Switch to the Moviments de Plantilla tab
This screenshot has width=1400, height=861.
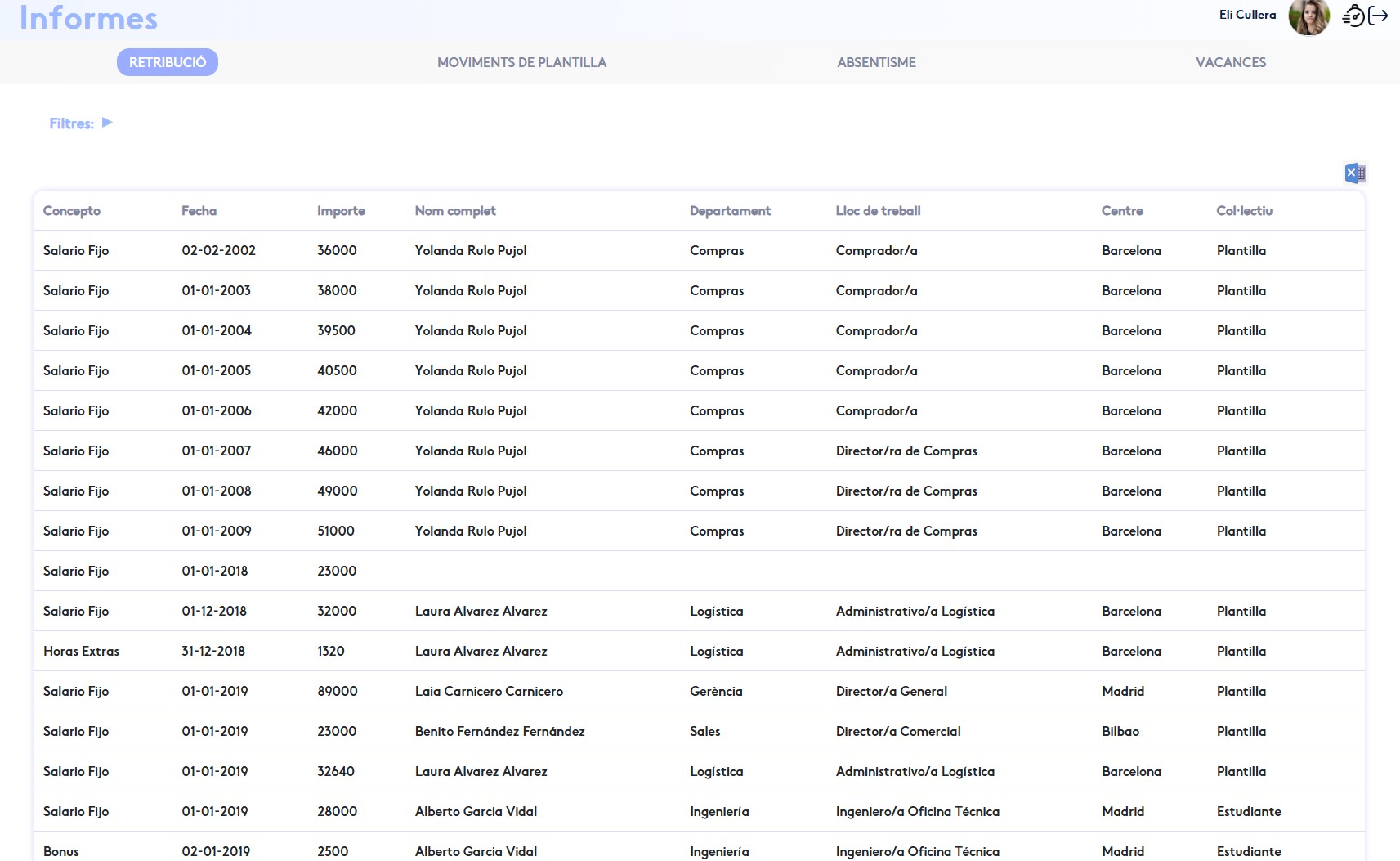pos(521,62)
